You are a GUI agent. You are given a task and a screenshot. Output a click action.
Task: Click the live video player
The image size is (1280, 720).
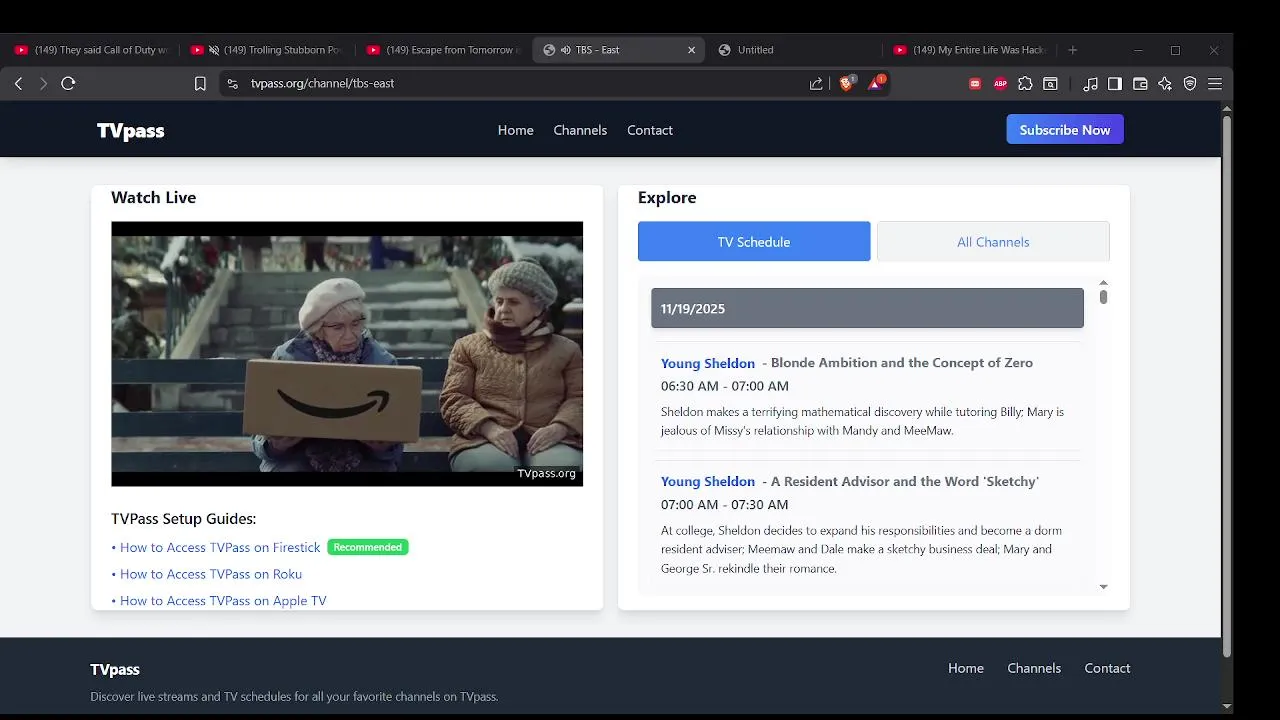click(347, 354)
